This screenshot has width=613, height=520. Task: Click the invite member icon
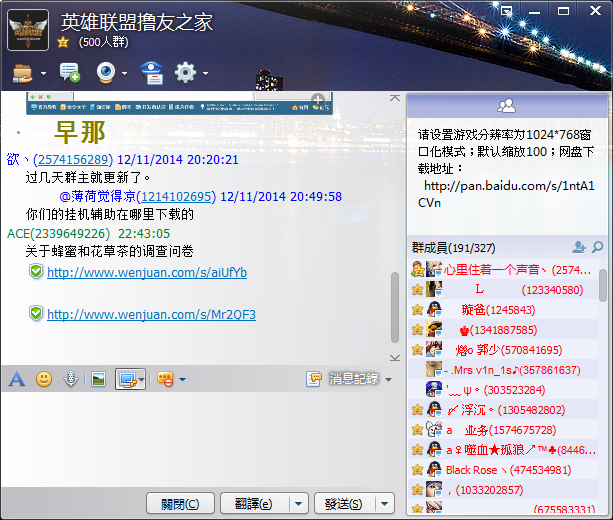(x=579, y=247)
